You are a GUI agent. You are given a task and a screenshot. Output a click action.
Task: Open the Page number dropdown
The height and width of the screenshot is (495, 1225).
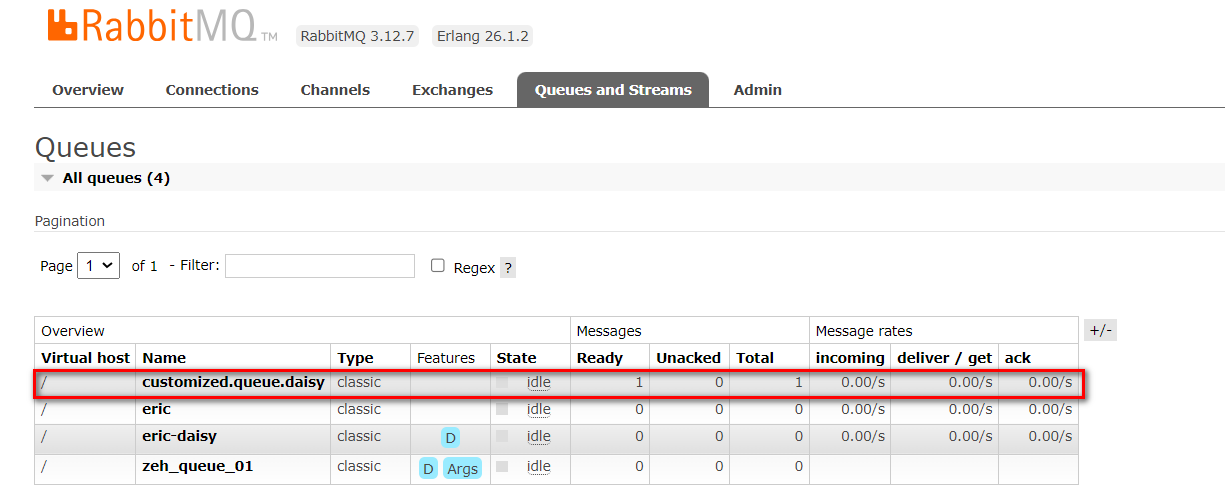[98, 266]
